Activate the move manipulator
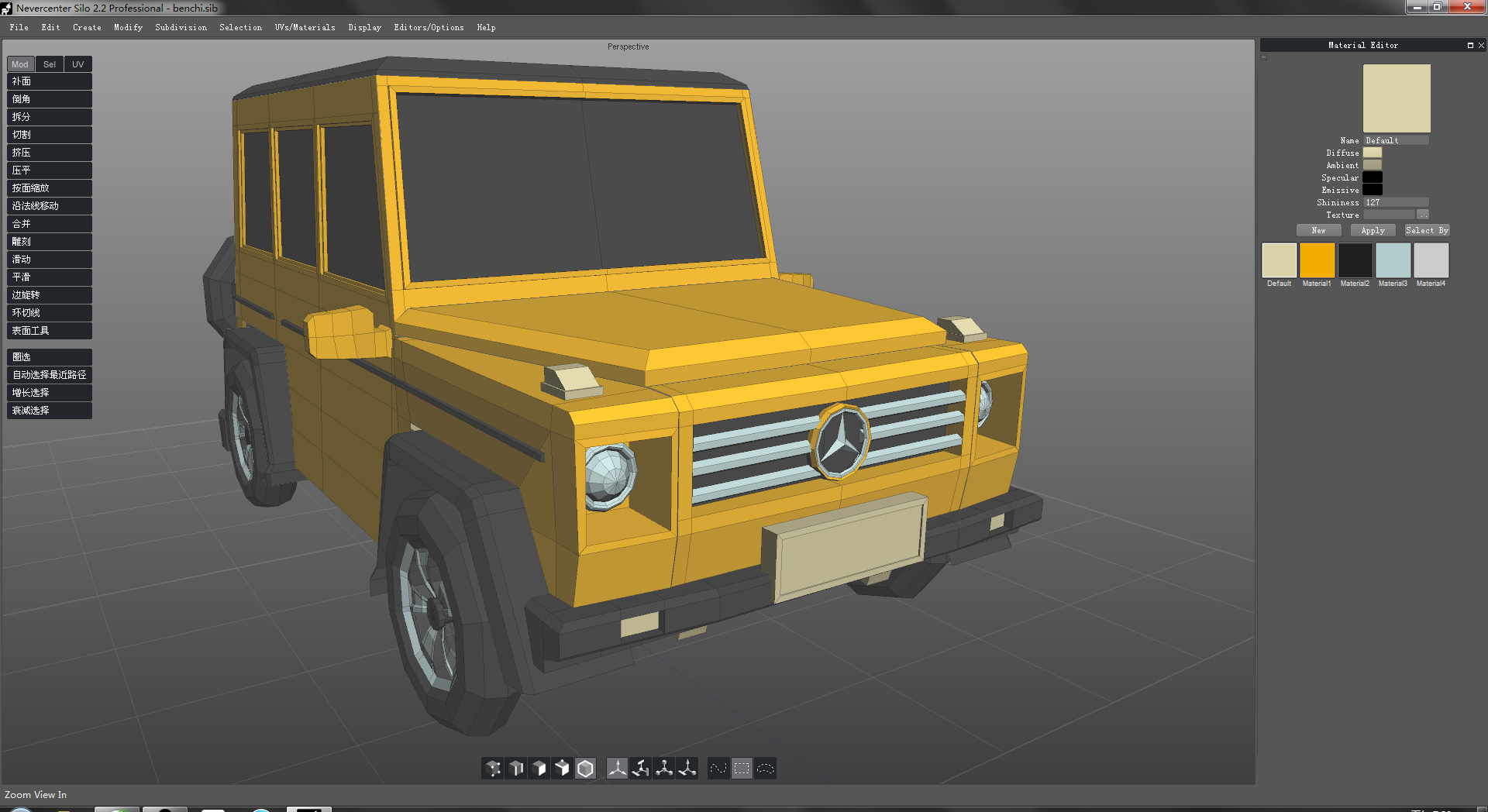The image size is (1488, 812). click(x=618, y=769)
